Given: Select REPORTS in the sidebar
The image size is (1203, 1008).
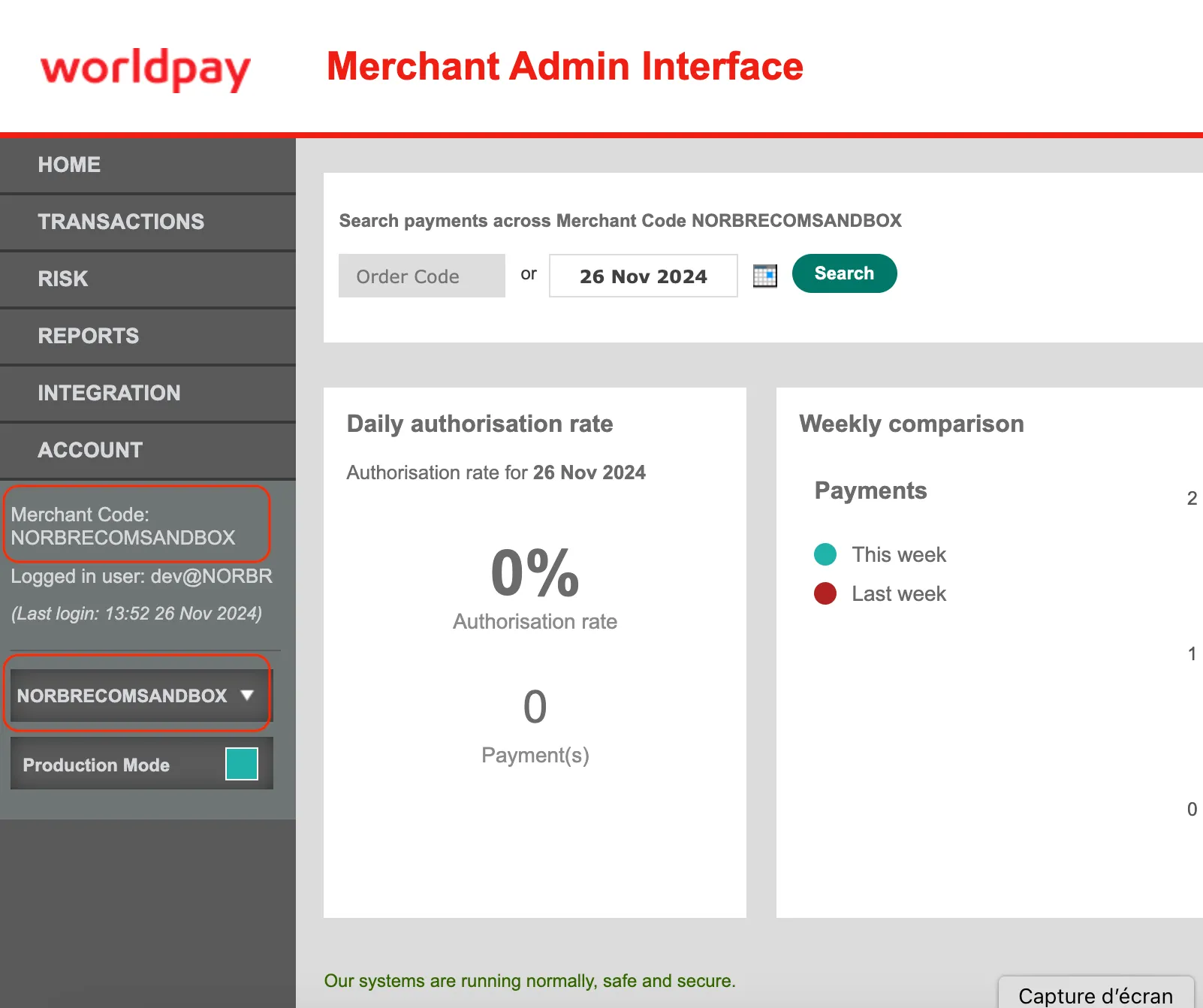Looking at the screenshot, I should pyautogui.click(x=148, y=336).
